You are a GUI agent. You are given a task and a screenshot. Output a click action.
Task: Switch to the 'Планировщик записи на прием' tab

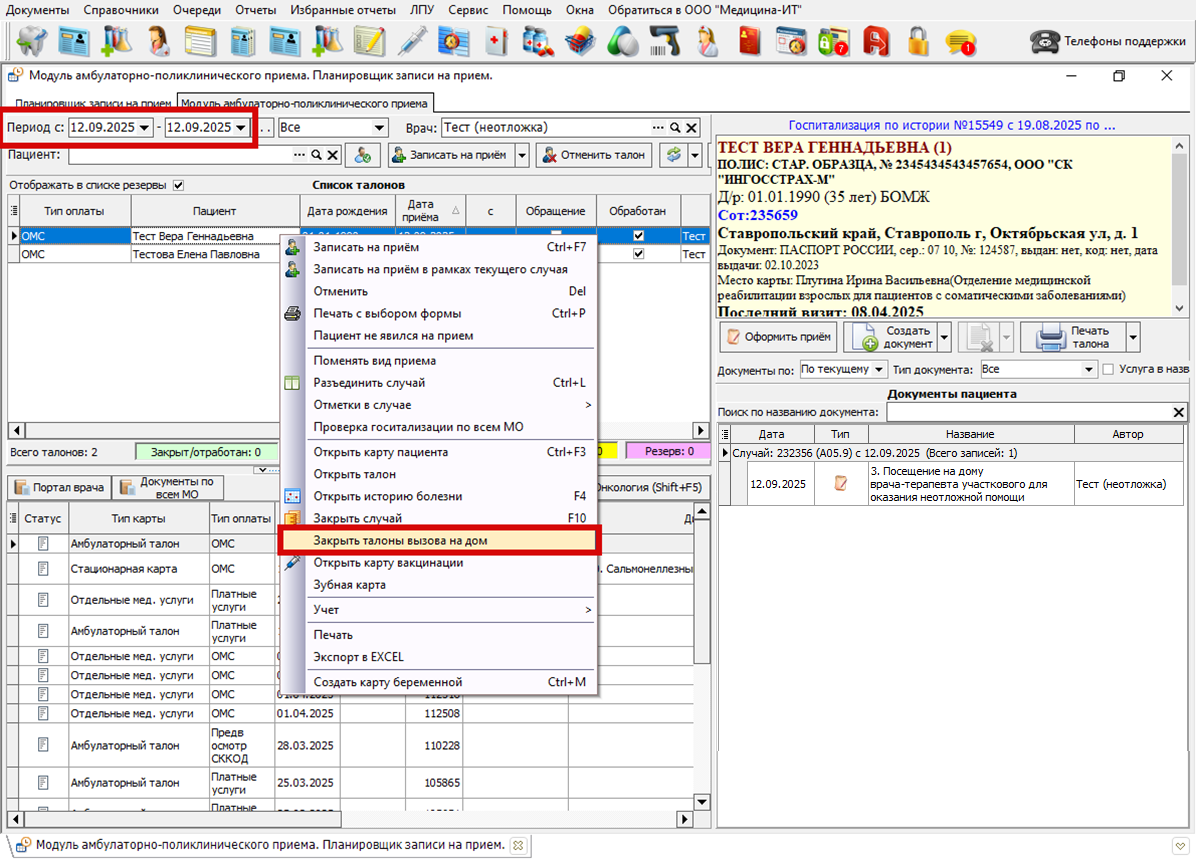point(94,103)
